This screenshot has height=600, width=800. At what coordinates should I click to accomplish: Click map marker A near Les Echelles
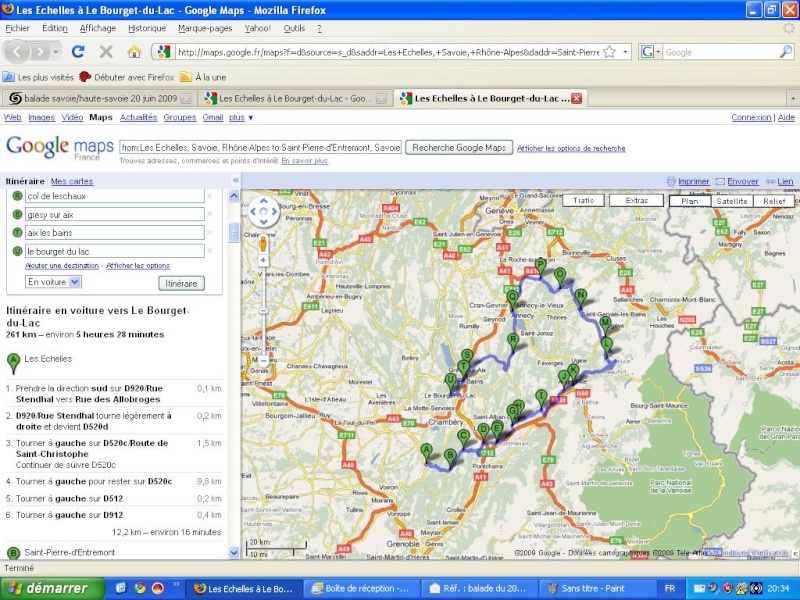(x=426, y=453)
